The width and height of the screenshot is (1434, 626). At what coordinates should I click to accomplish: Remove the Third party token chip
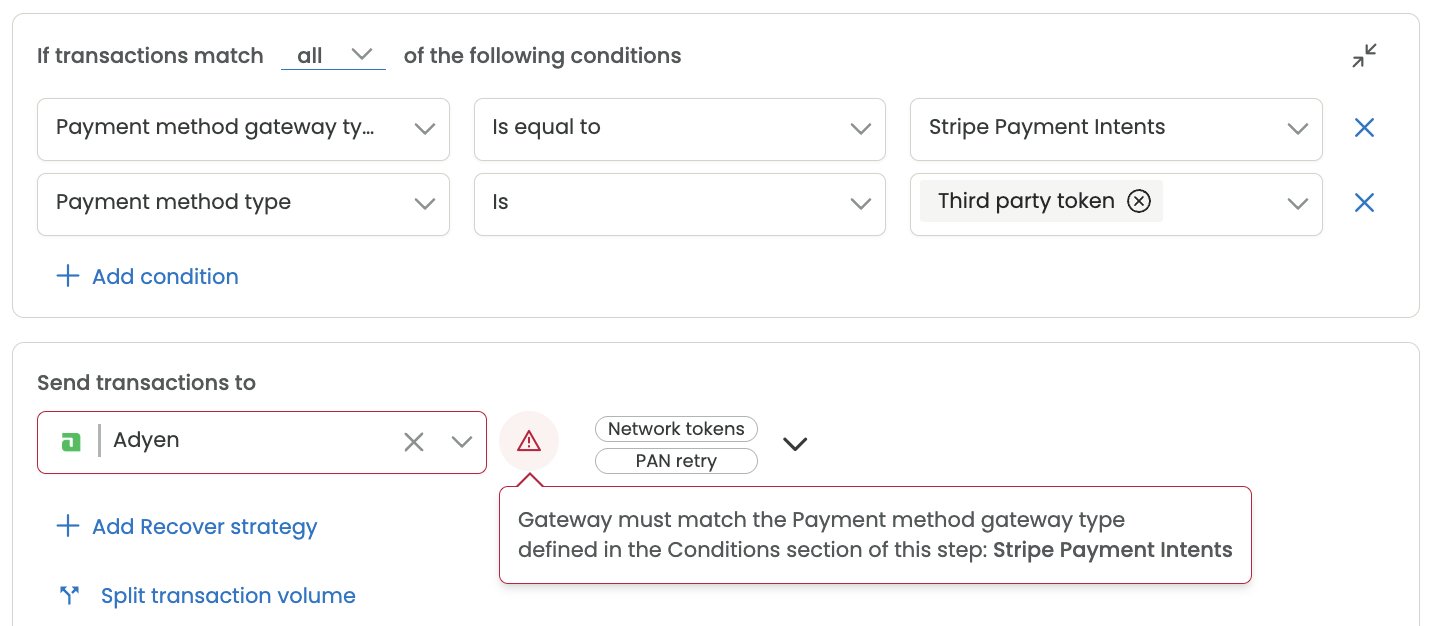click(1139, 202)
